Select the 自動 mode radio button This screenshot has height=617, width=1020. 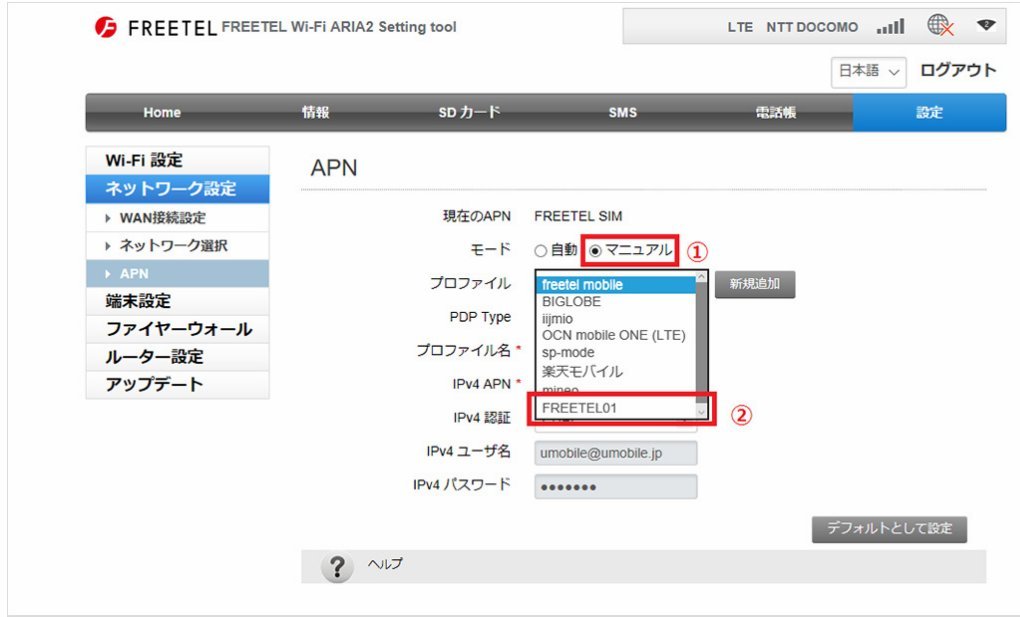[541, 250]
